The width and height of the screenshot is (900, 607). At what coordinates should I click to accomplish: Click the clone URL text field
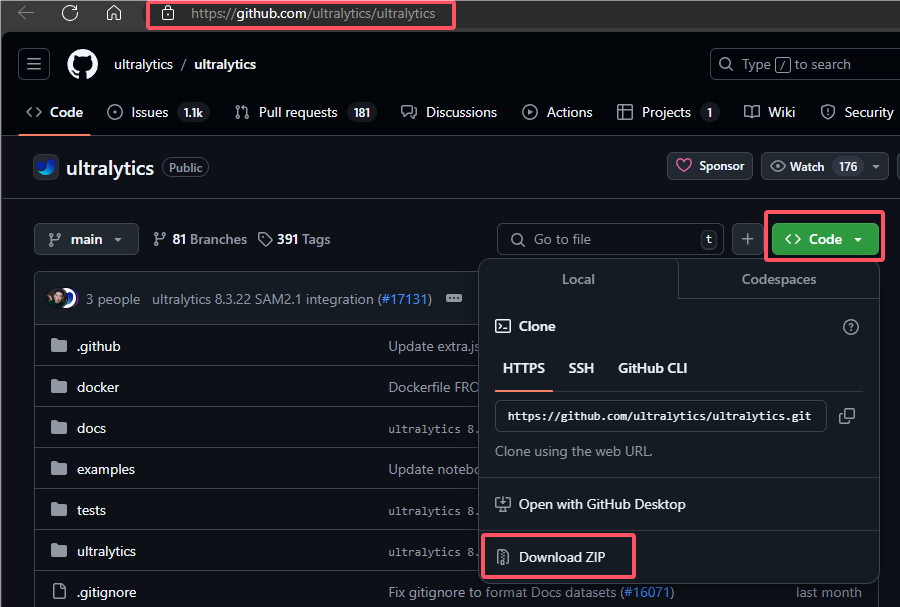[661, 416]
